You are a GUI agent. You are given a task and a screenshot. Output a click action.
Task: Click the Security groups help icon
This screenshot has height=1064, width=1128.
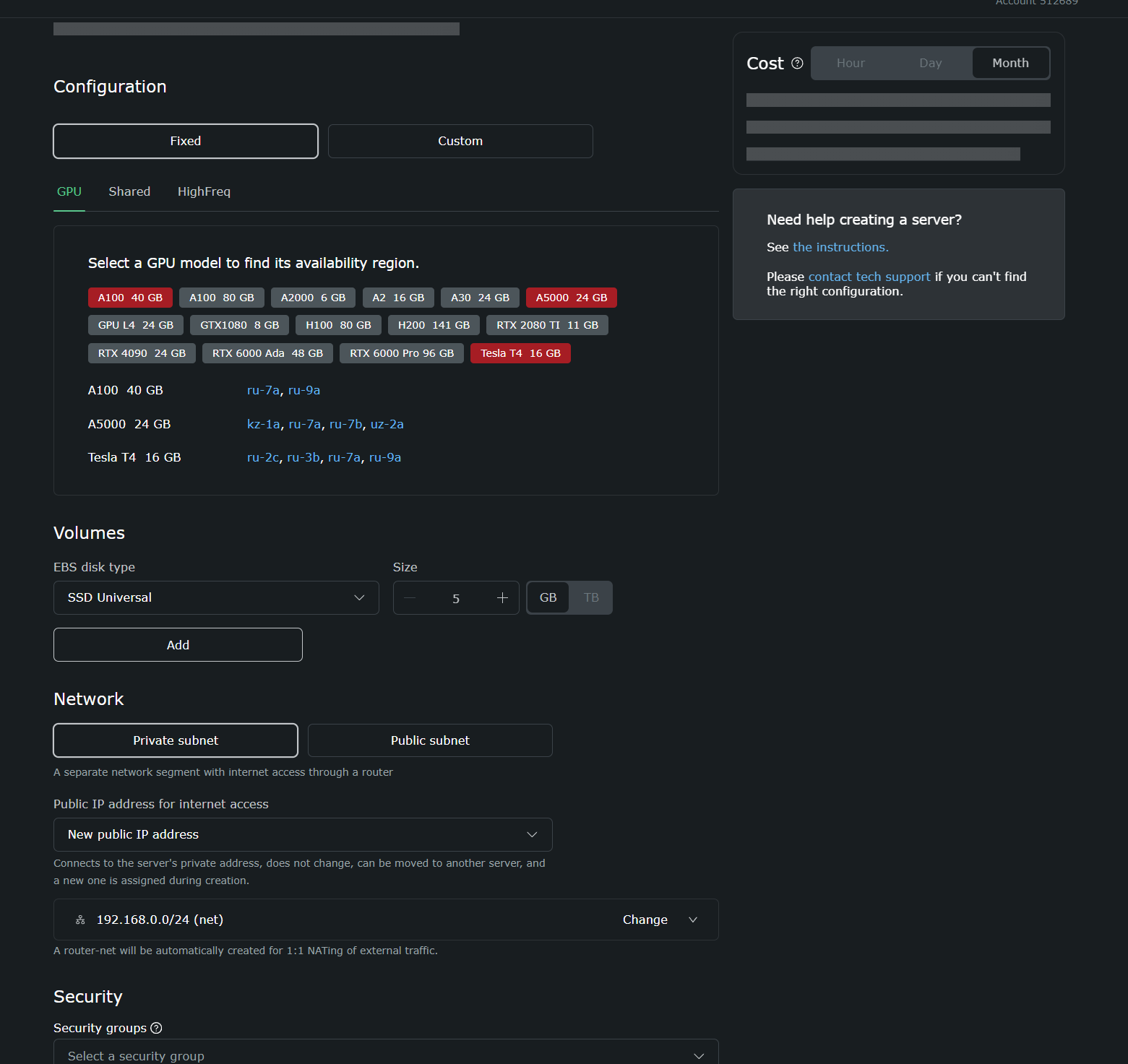tap(156, 1028)
